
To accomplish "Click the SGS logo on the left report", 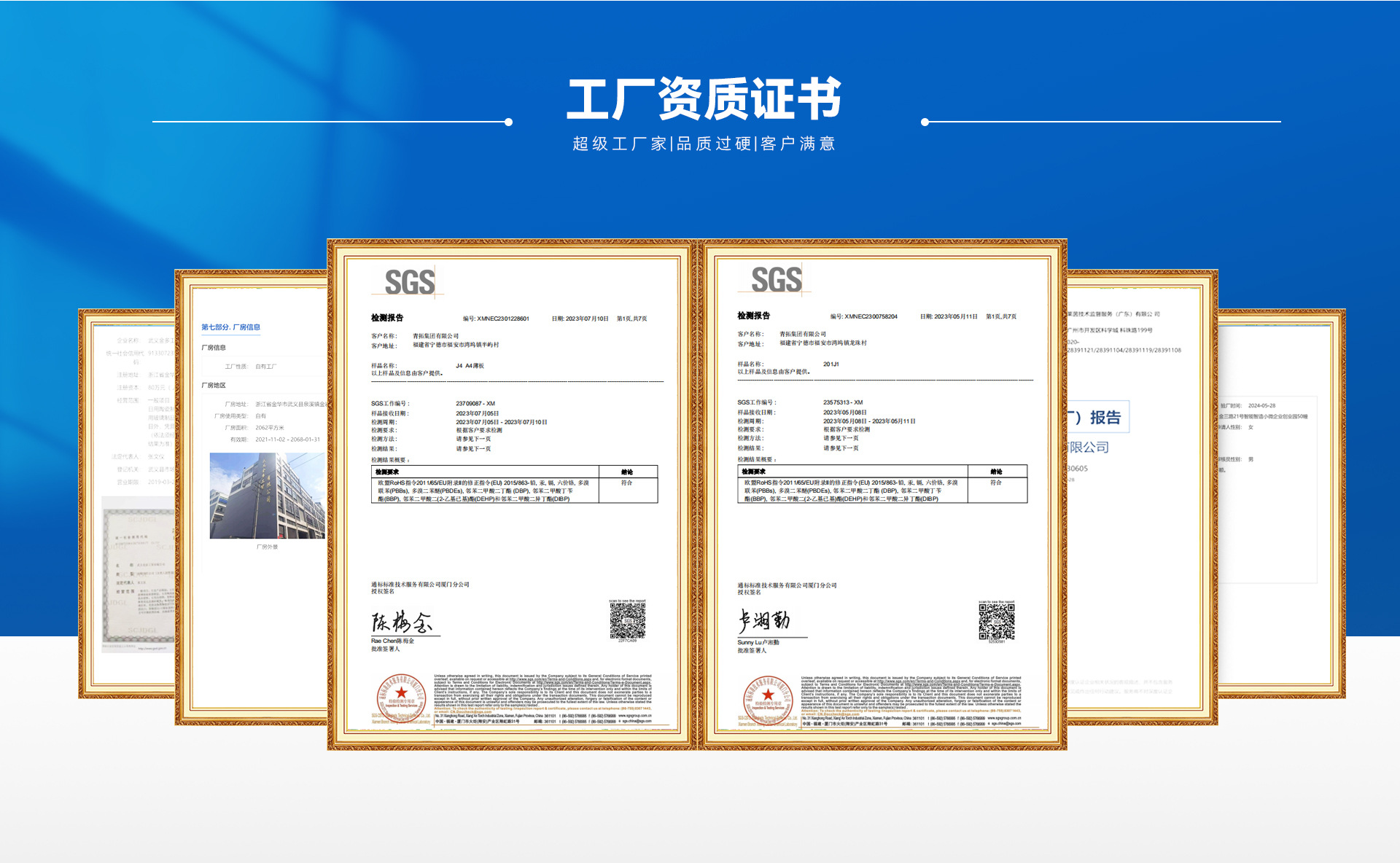I will pos(409,283).
